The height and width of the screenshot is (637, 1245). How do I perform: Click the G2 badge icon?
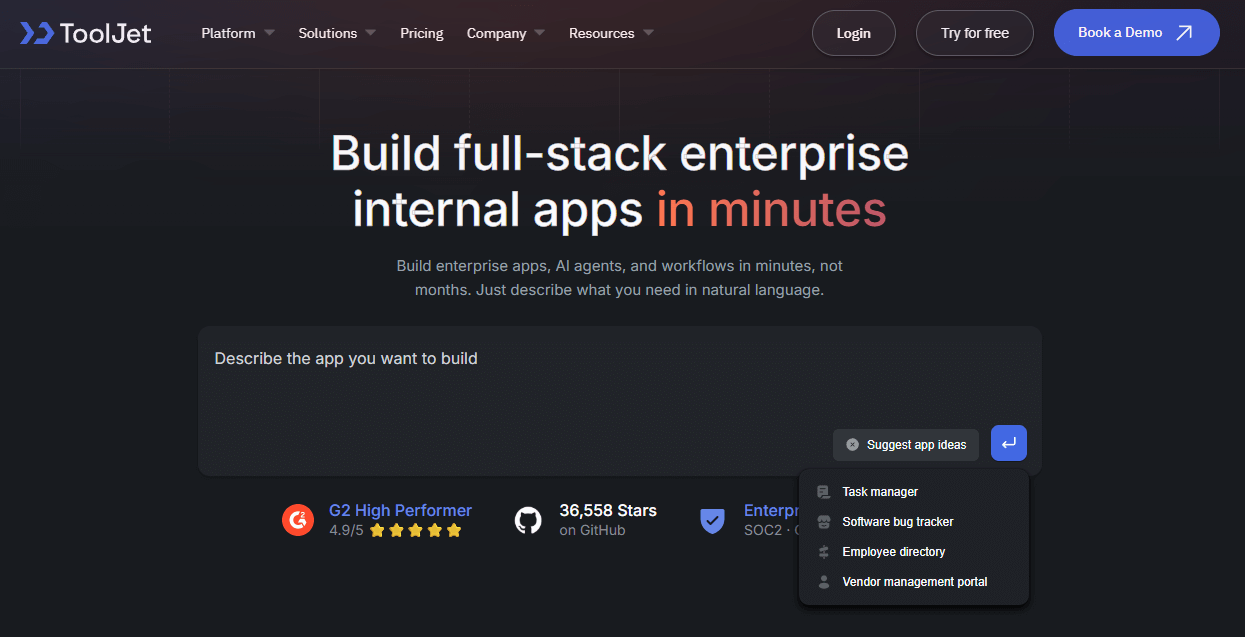pyautogui.click(x=298, y=520)
